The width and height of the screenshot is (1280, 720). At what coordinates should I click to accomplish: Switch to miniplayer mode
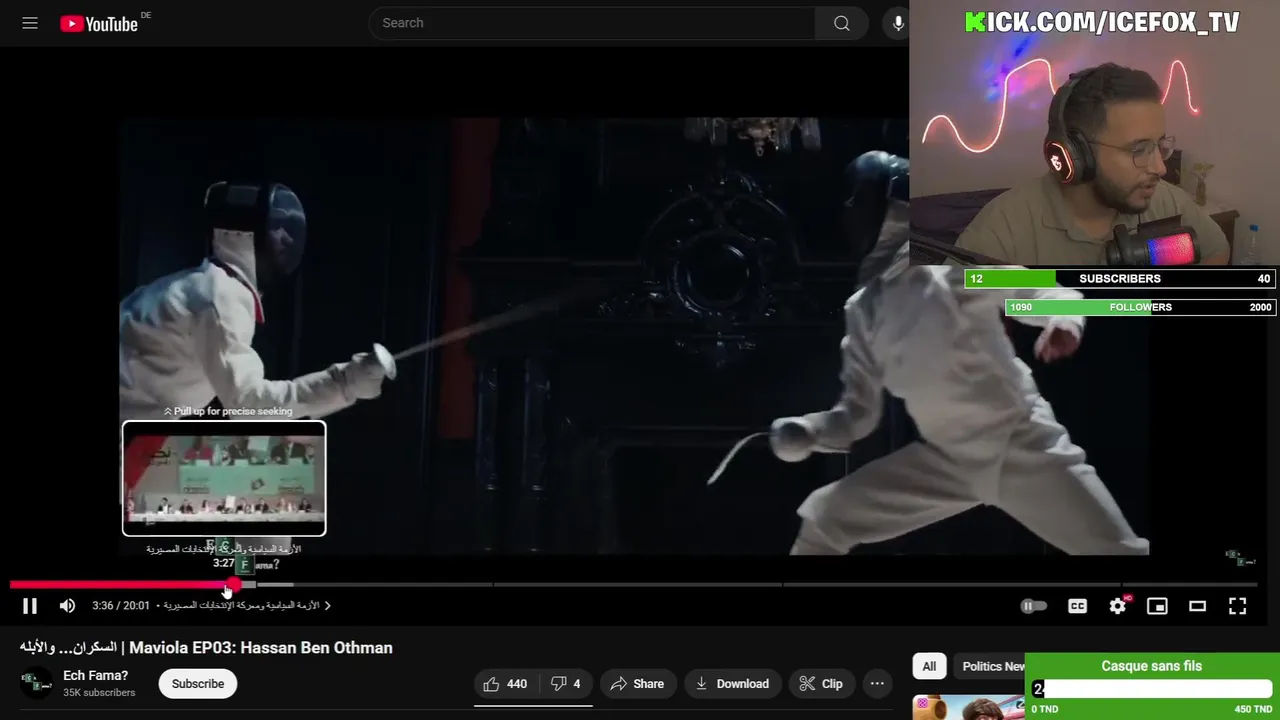(1157, 606)
